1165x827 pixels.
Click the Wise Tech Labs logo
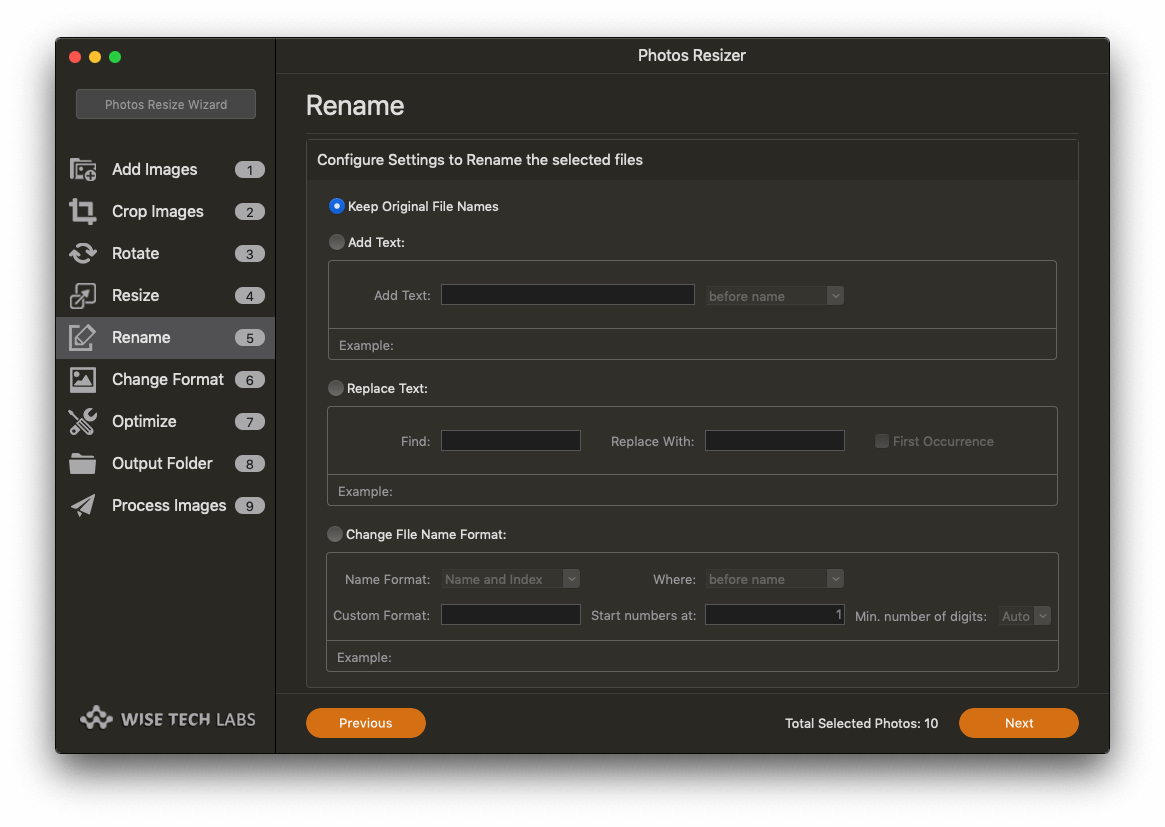[x=167, y=719]
